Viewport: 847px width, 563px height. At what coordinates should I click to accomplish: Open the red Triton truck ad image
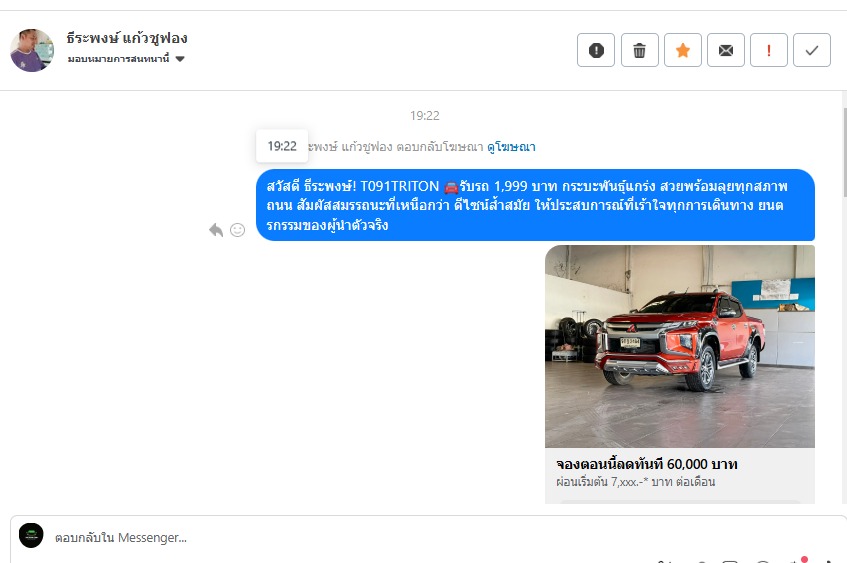680,346
